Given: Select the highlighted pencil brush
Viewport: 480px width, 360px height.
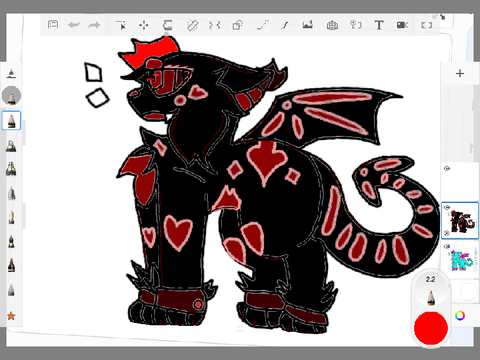Looking at the screenshot, I should click(11, 120).
